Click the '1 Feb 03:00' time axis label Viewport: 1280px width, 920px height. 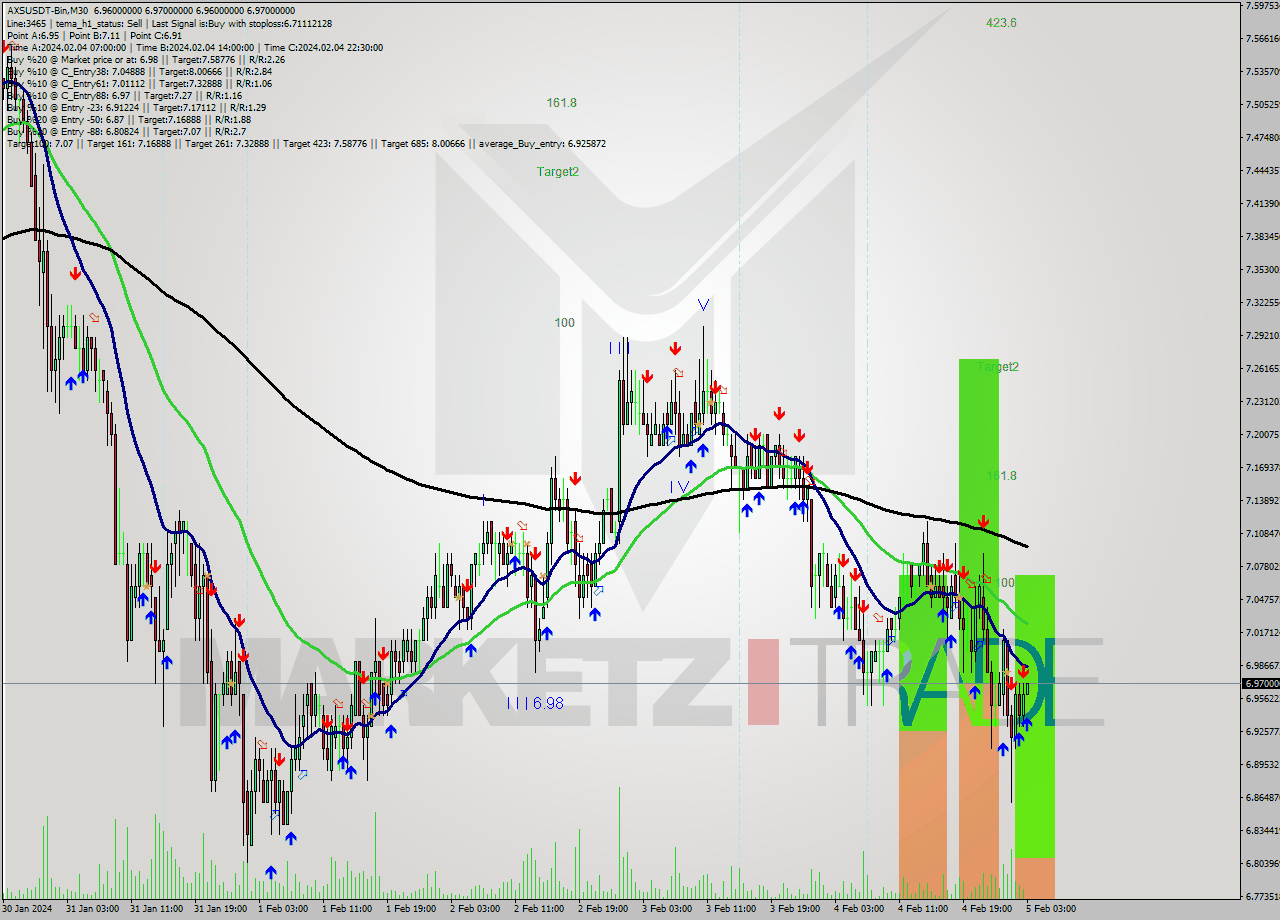pyautogui.click(x=283, y=909)
